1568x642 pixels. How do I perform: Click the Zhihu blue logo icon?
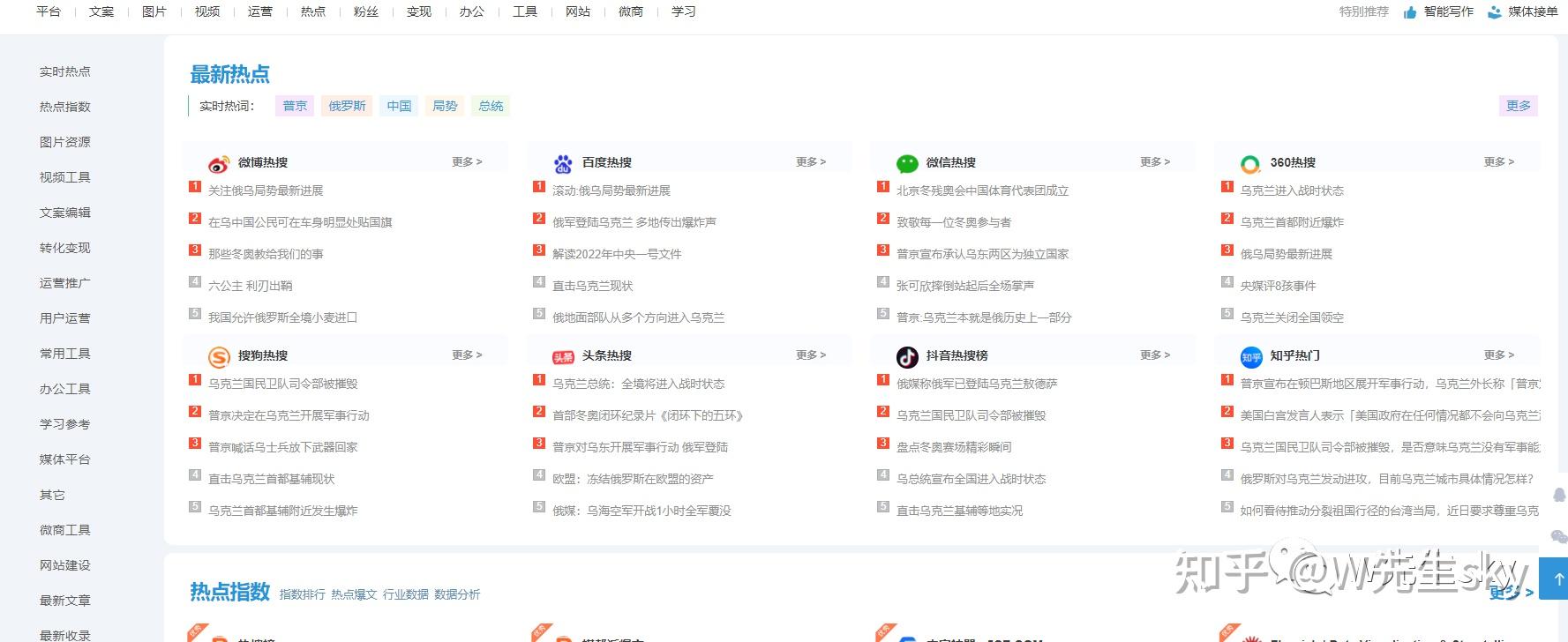[1251, 357]
